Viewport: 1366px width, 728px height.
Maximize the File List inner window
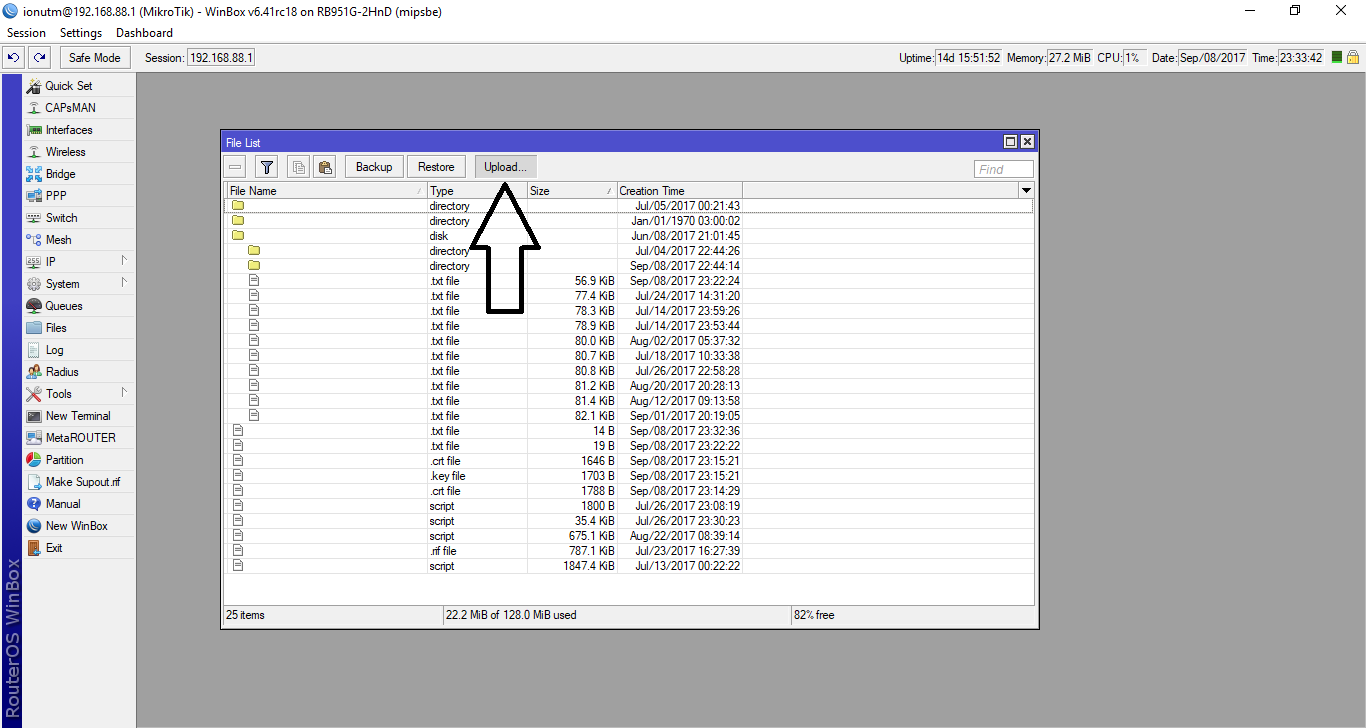pos(1010,143)
